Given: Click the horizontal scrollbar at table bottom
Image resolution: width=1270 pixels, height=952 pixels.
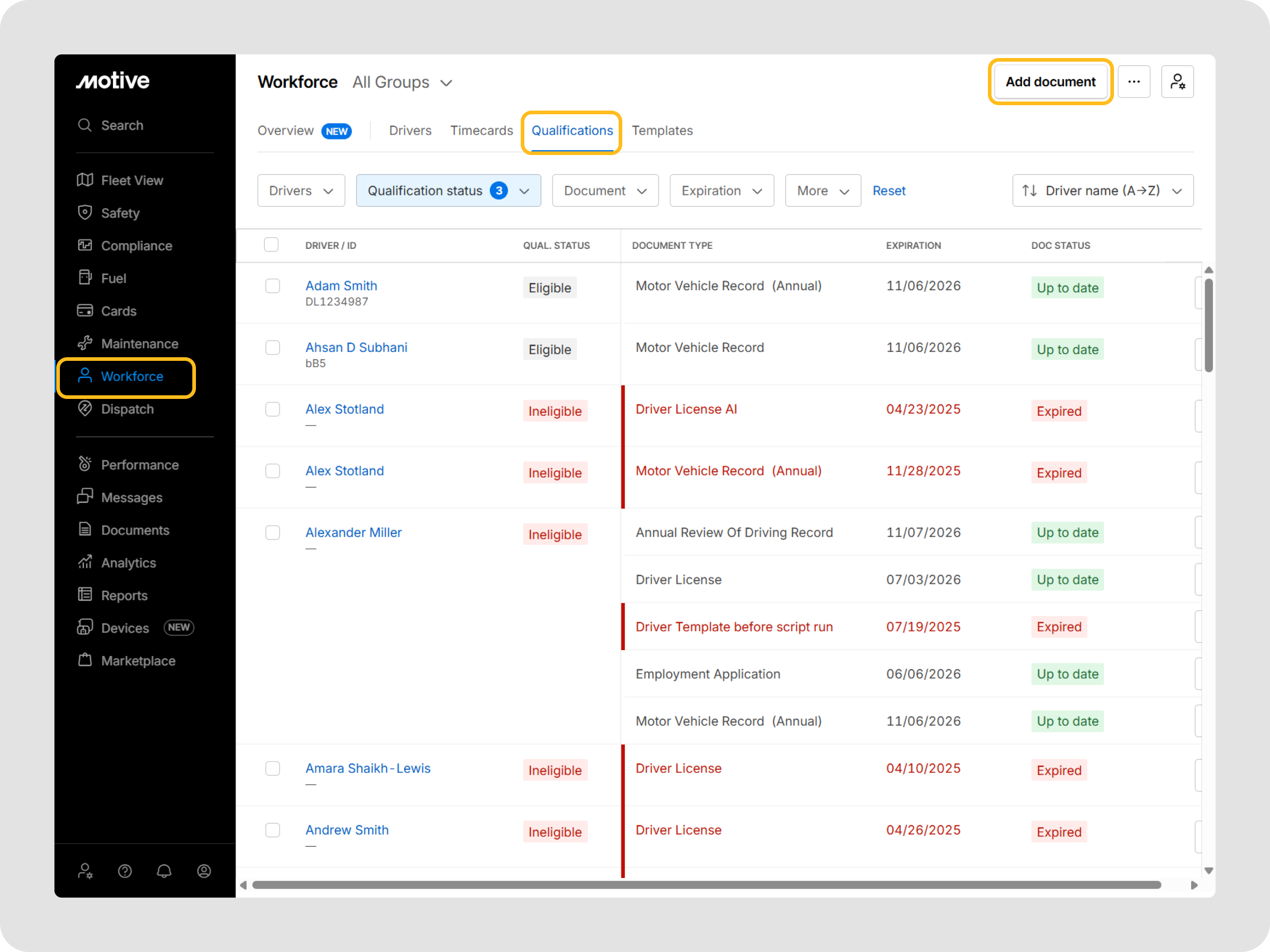Looking at the screenshot, I should pyautogui.click(x=706, y=885).
